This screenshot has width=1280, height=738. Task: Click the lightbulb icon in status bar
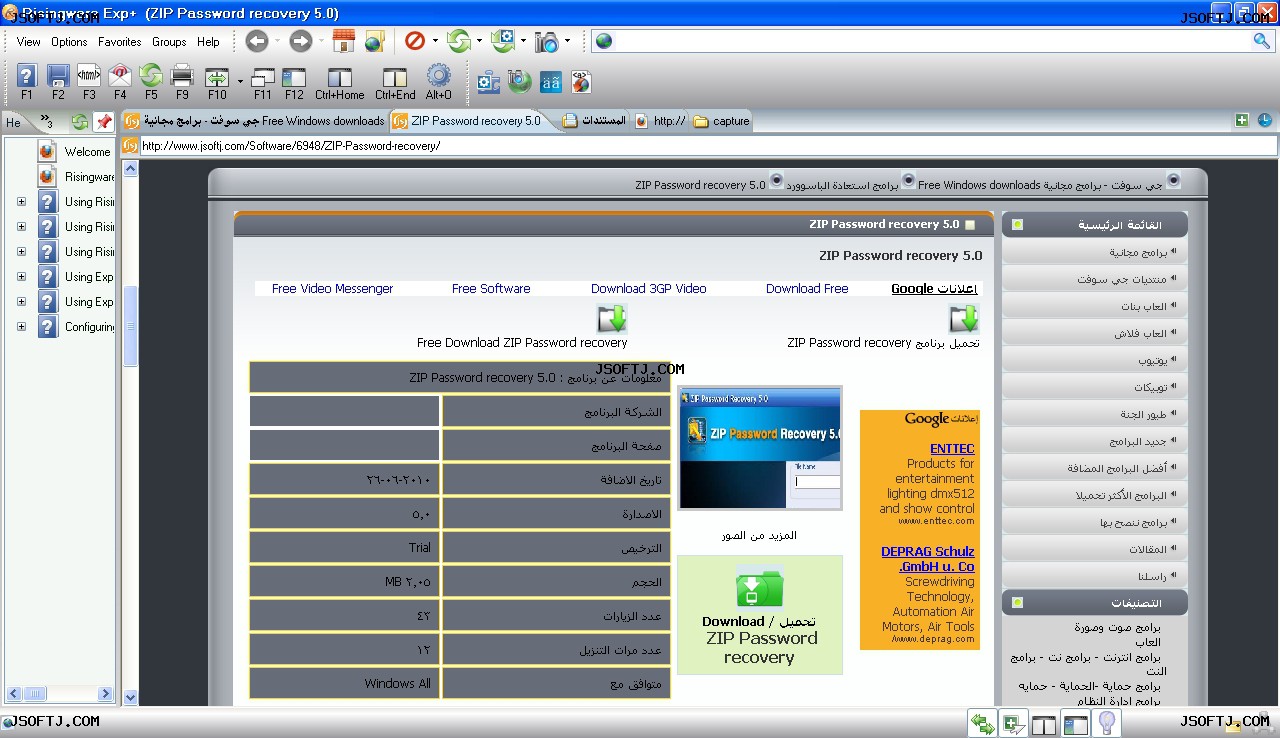point(1107,723)
